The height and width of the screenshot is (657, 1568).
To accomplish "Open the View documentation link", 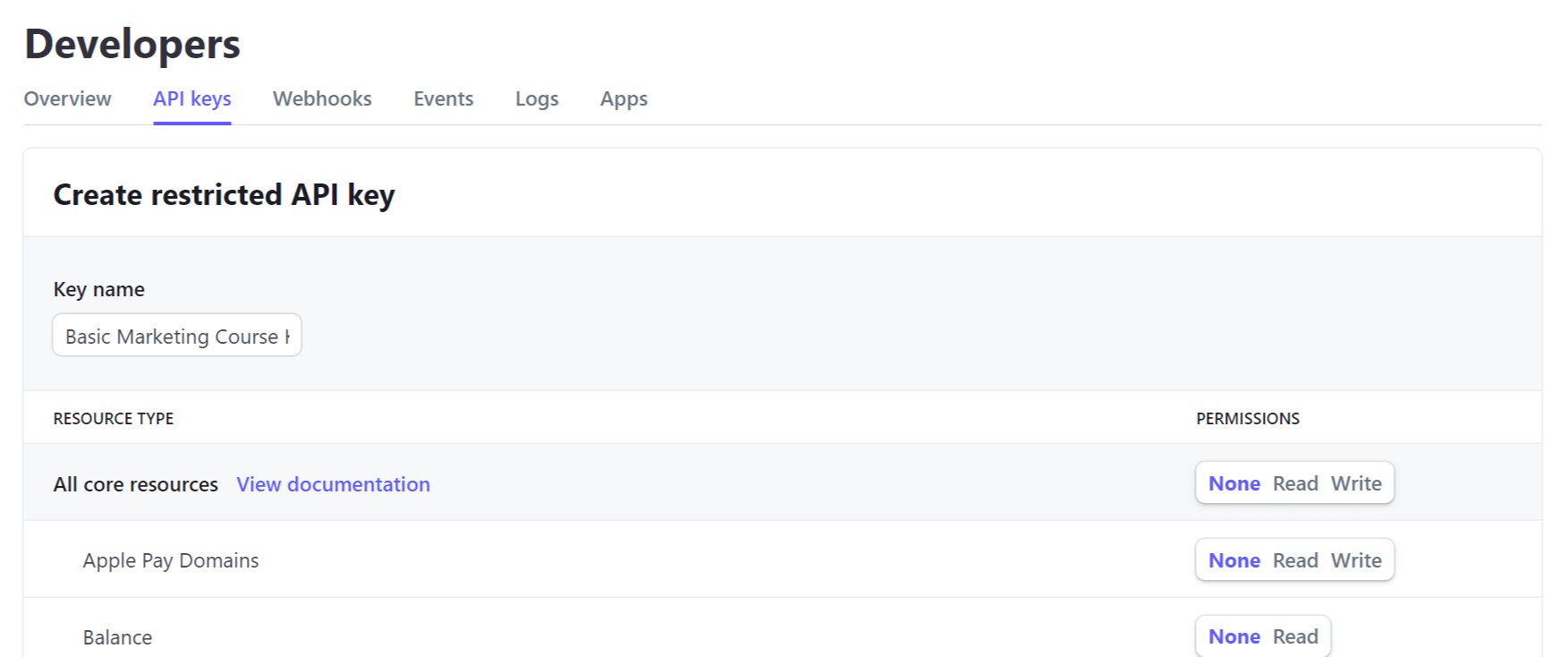I will tap(333, 484).
